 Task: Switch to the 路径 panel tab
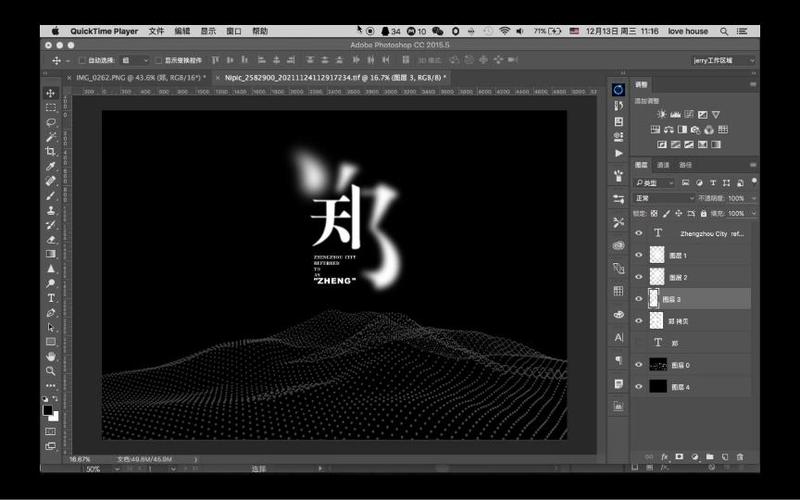pos(686,165)
